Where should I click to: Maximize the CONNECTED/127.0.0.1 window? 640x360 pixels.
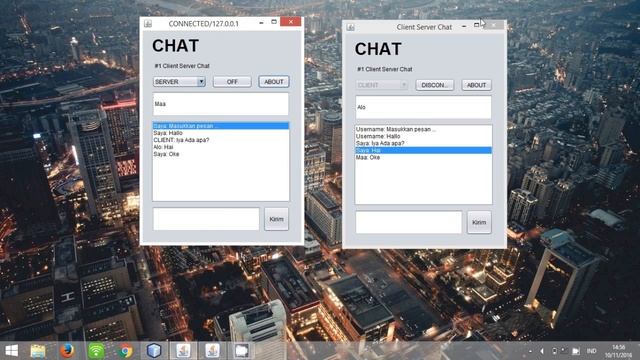274,22
